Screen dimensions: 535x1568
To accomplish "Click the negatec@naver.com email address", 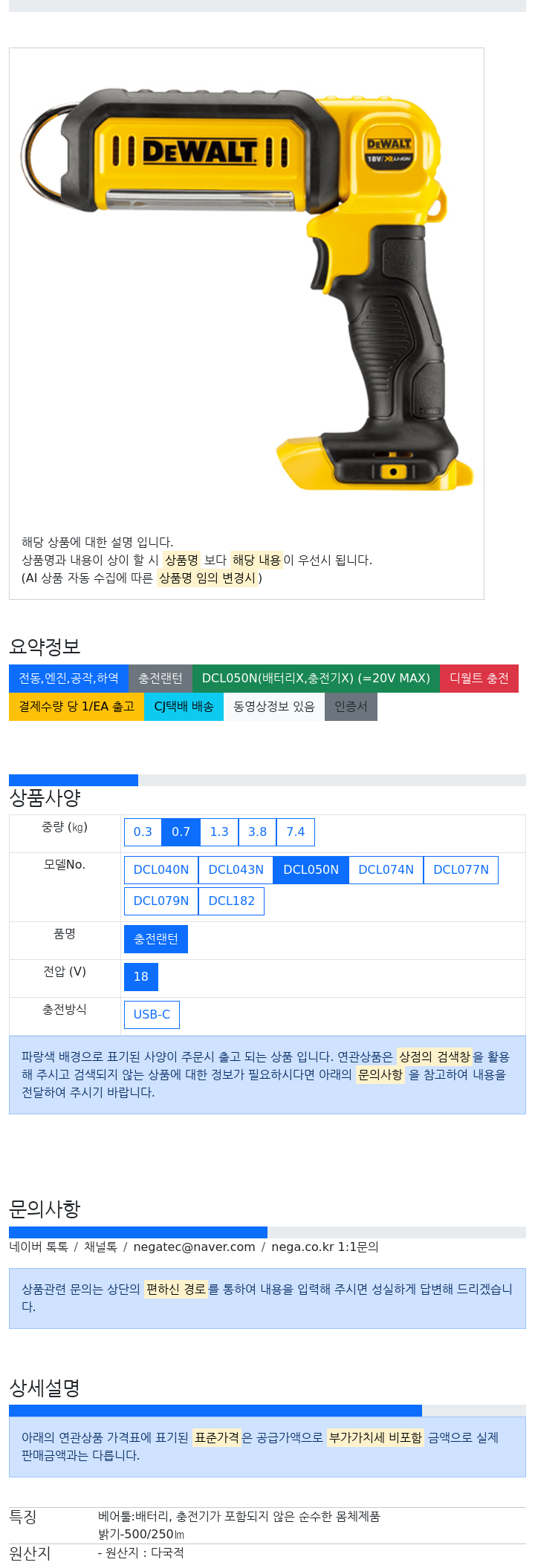I will click(194, 1247).
